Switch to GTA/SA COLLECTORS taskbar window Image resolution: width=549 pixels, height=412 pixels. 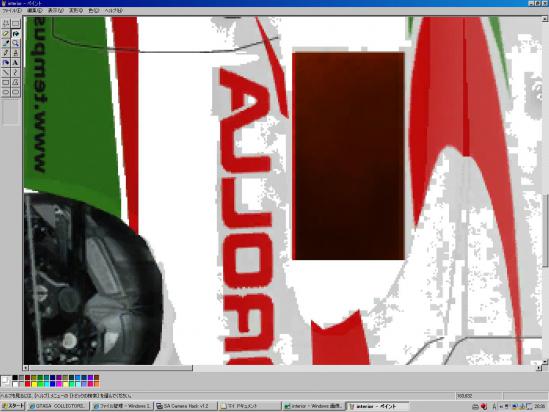(58, 406)
